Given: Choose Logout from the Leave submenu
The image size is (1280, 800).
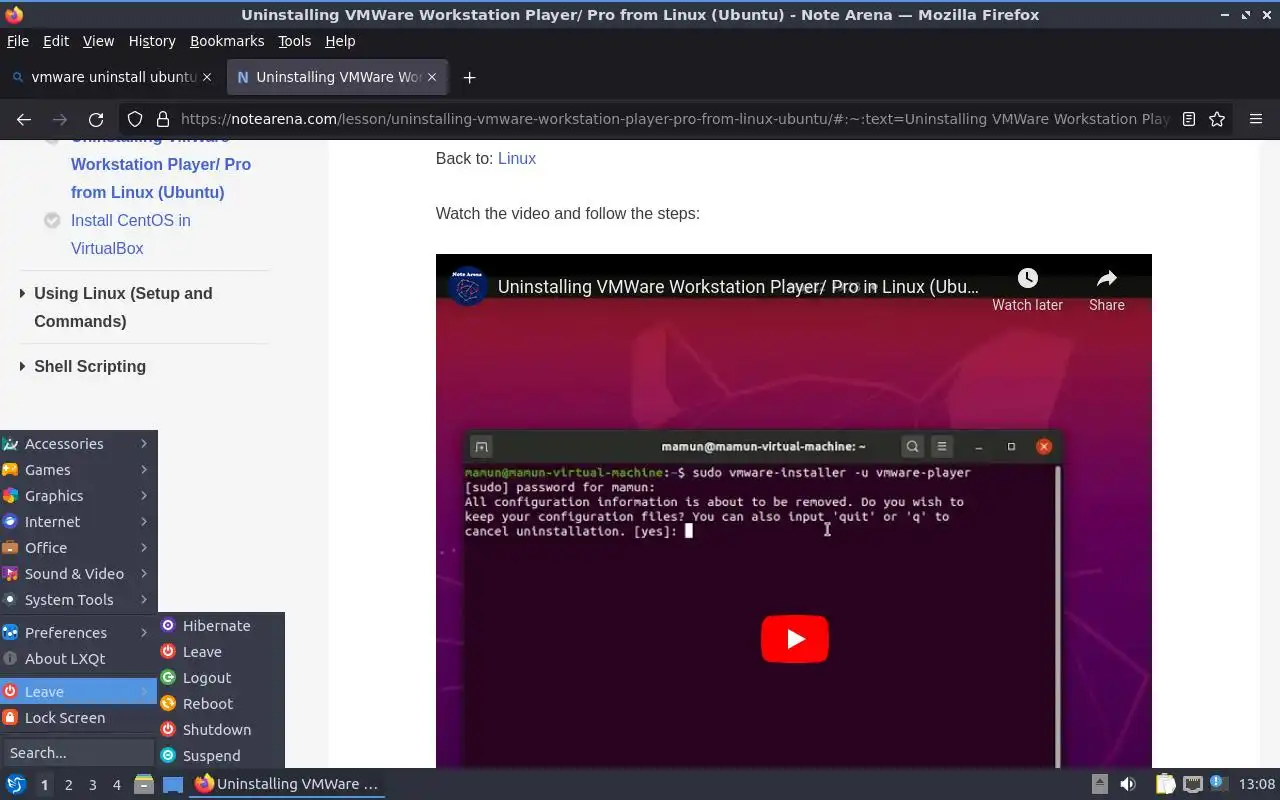Looking at the screenshot, I should point(221,678).
